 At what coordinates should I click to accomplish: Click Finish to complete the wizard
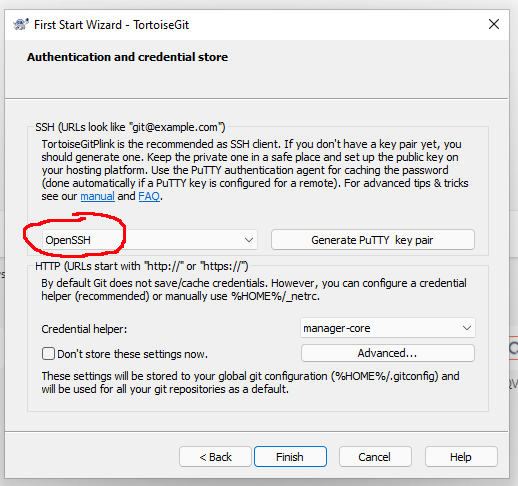click(x=290, y=457)
